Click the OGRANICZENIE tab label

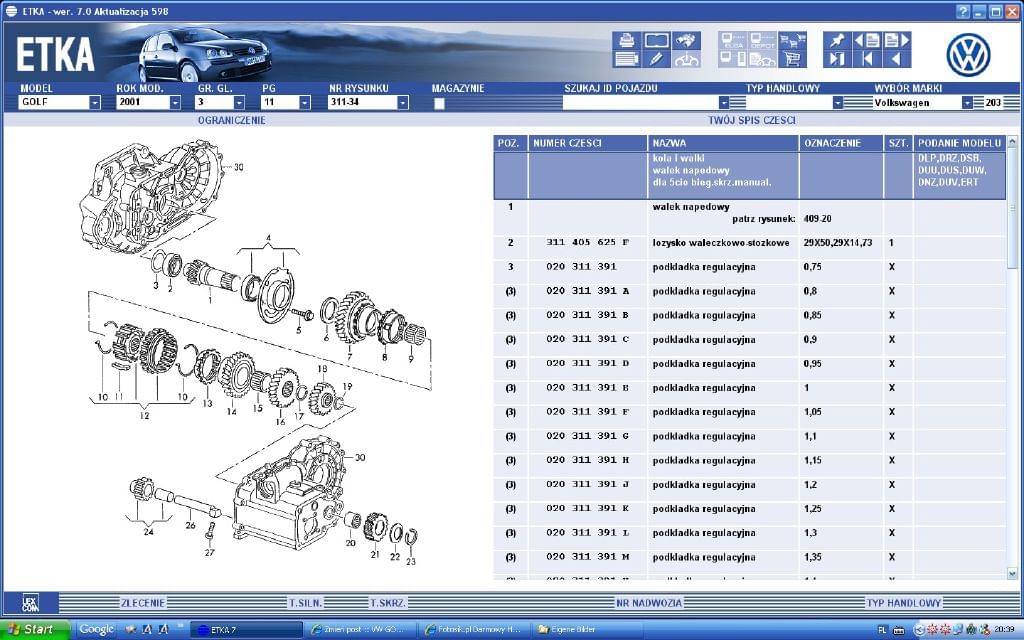(x=232, y=120)
